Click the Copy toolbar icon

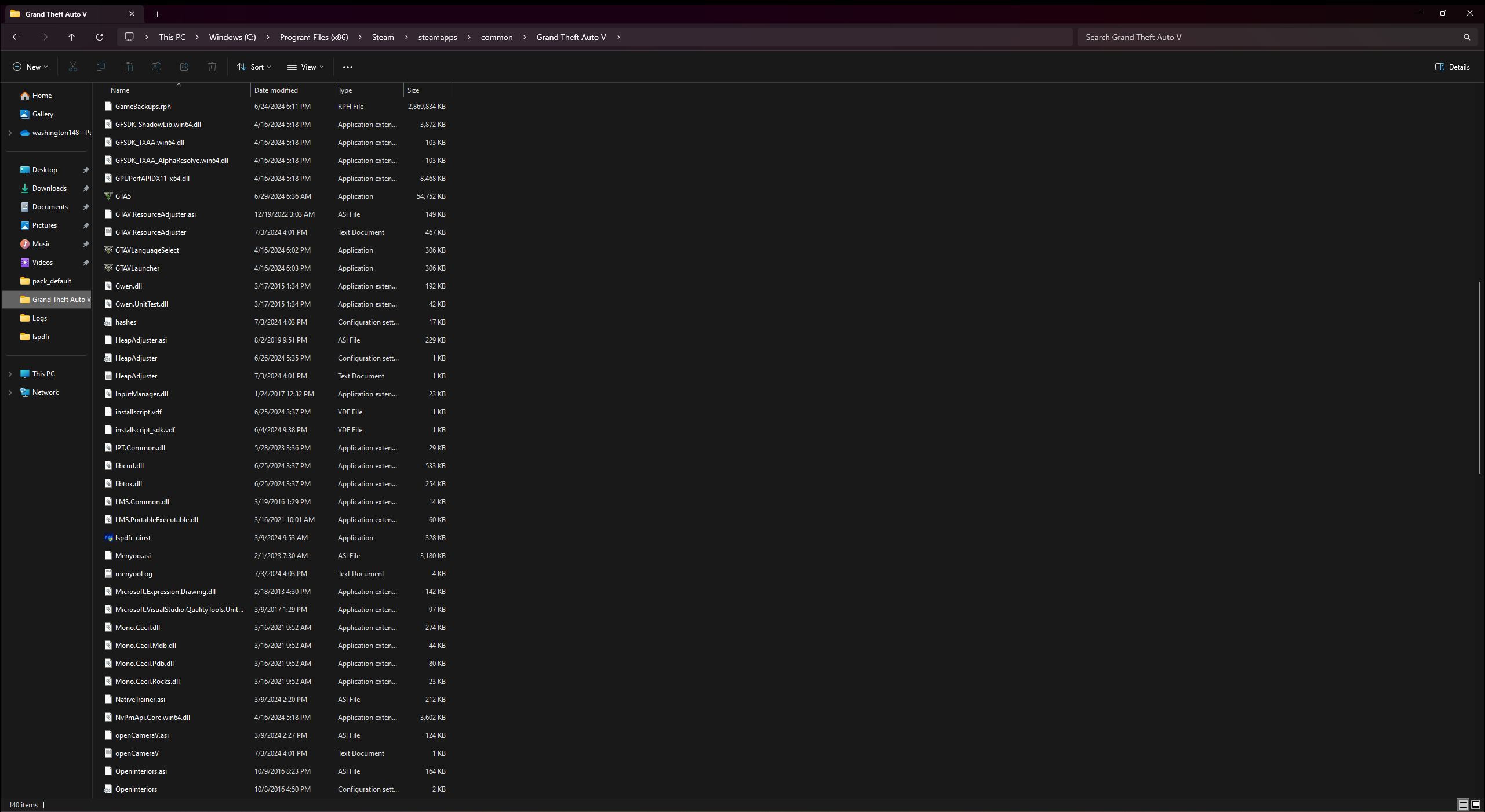click(x=101, y=67)
